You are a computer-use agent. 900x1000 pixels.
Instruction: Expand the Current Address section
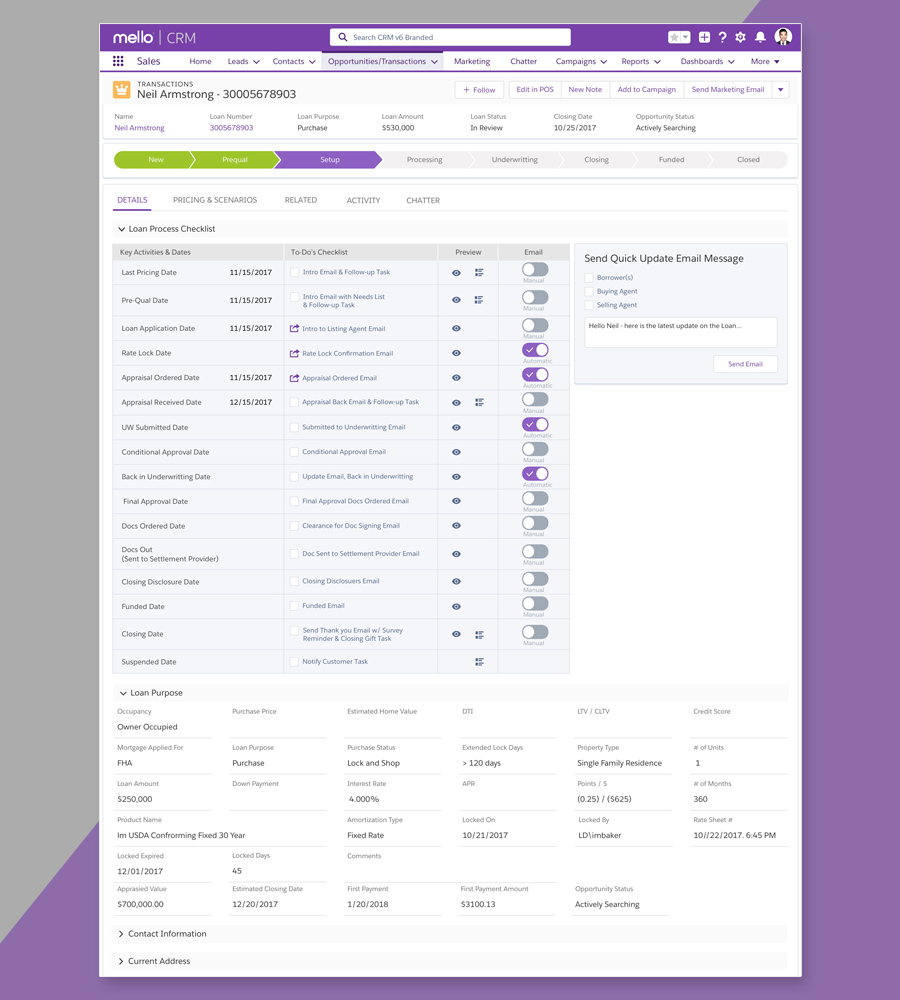click(x=121, y=961)
